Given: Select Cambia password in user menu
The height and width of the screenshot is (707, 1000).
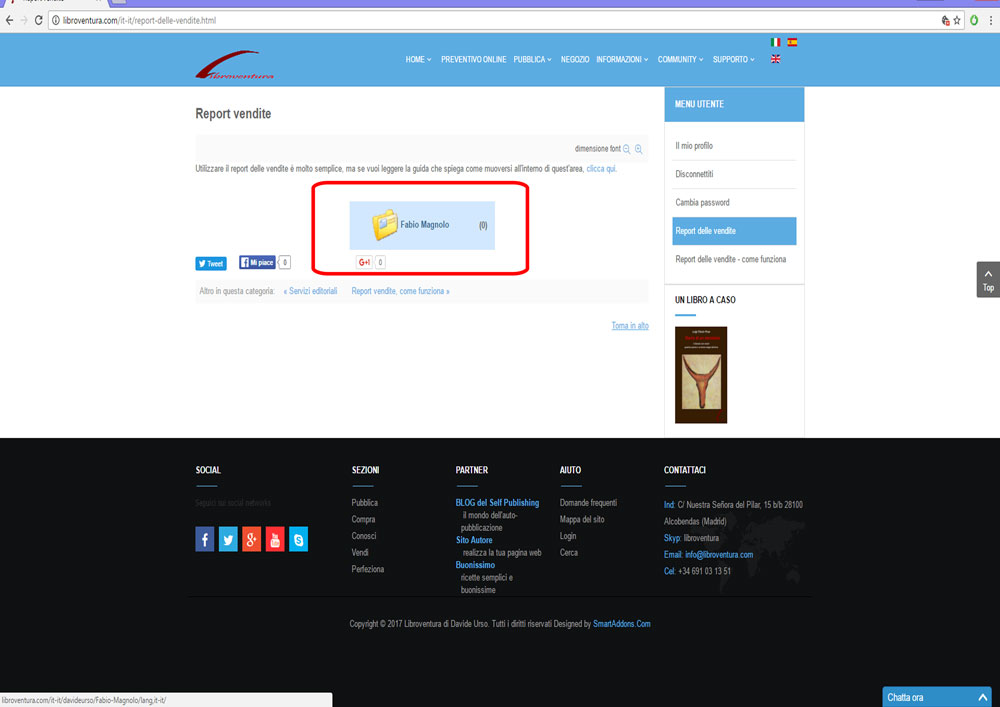Looking at the screenshot, I should click(x=702, y=203).
